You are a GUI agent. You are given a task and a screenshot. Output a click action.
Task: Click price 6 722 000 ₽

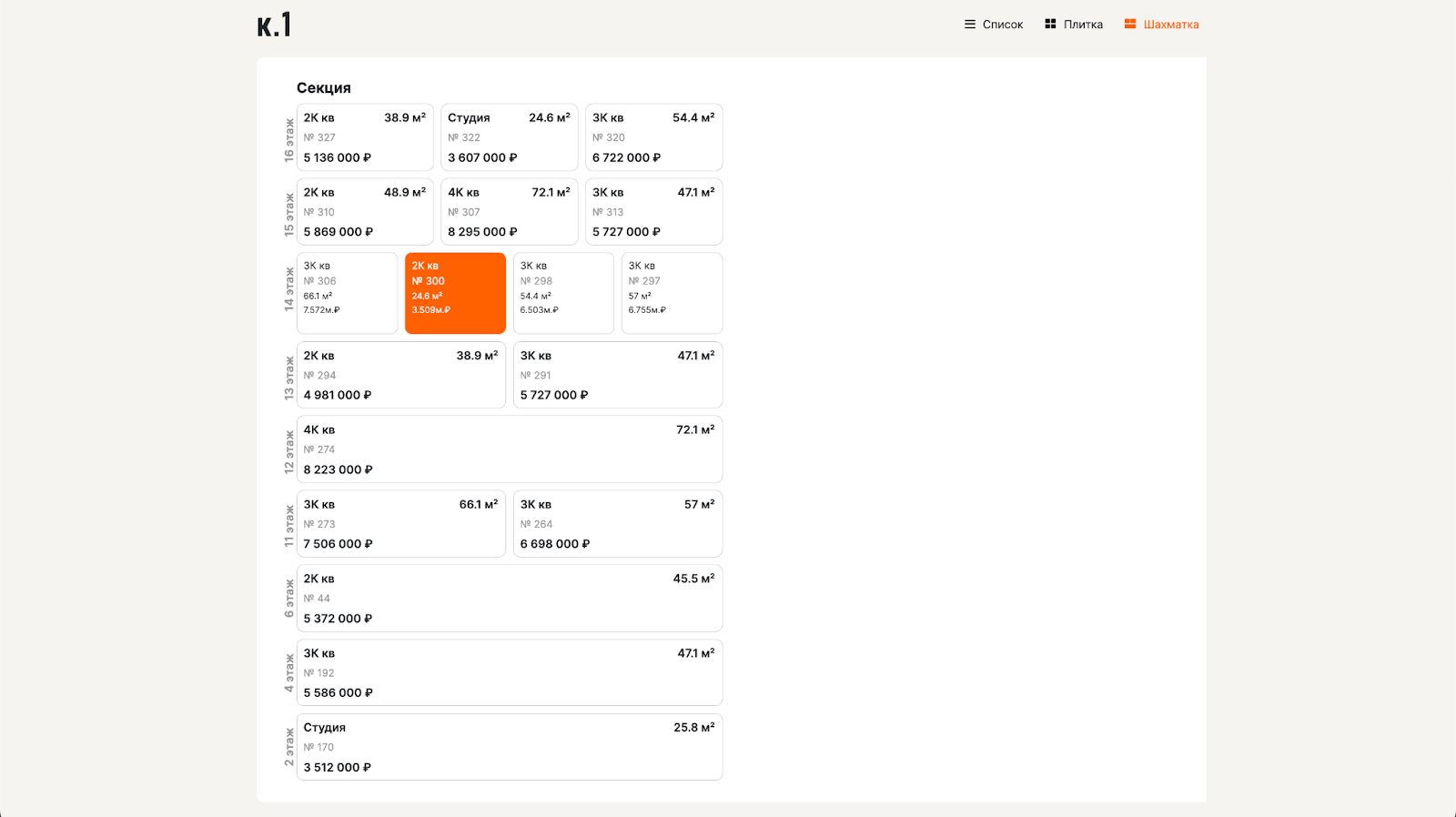click(x=627, y=157)
